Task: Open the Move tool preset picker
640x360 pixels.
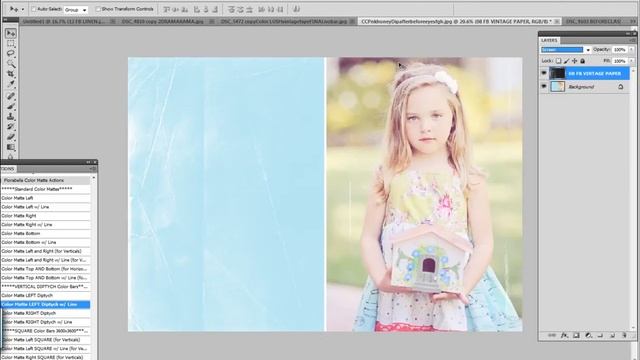Action: pyautogui.click(x=22, y=9)
